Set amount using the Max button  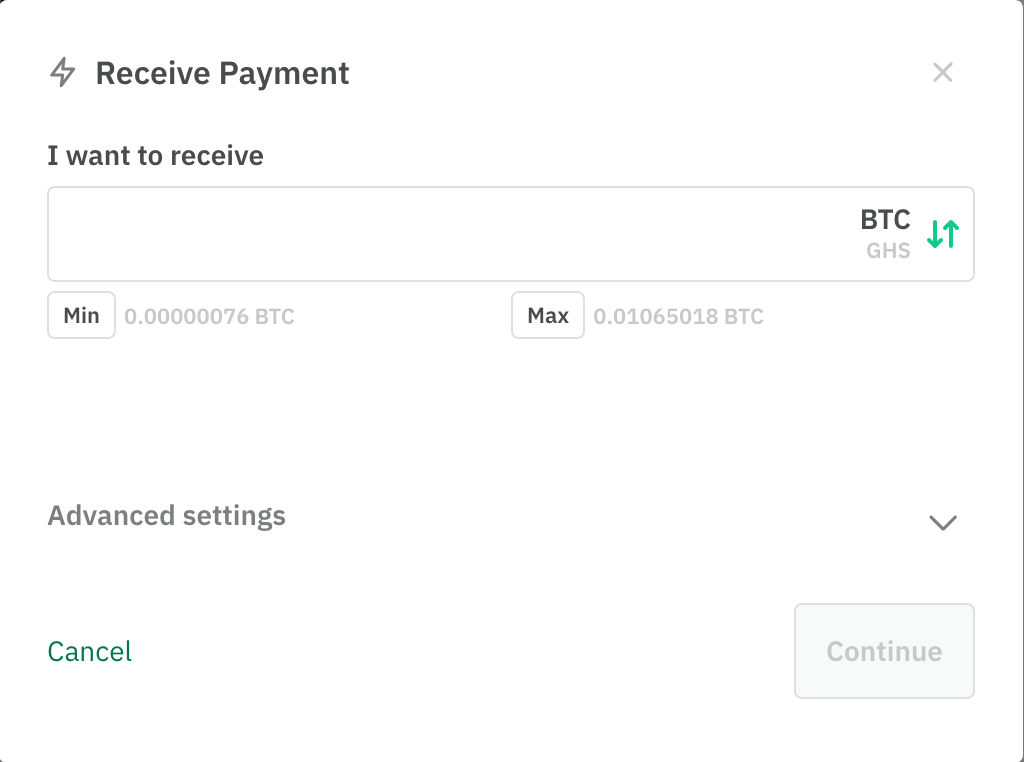548,315
